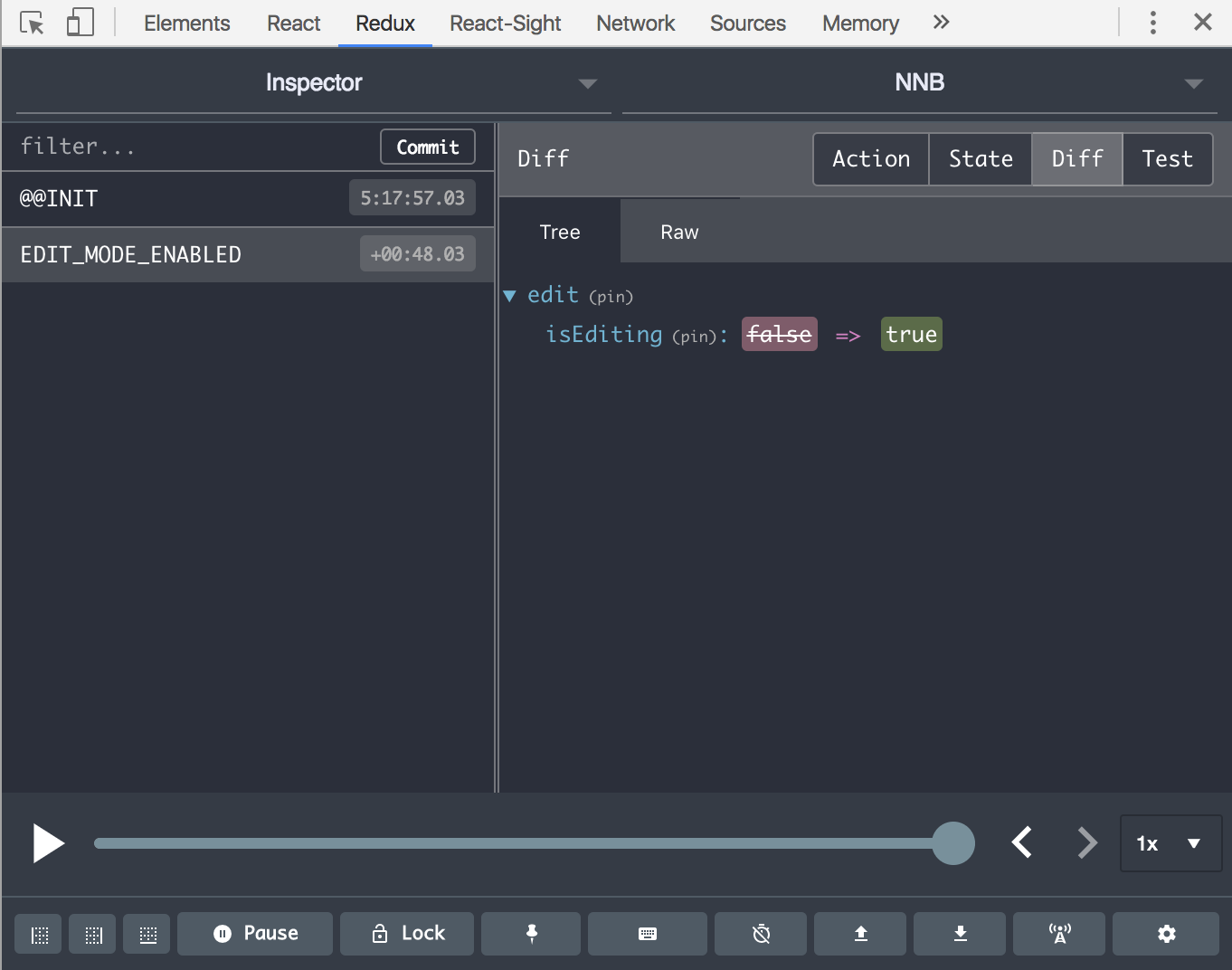
Task: Switch to the React tab
Action: (x=294, y=24)
